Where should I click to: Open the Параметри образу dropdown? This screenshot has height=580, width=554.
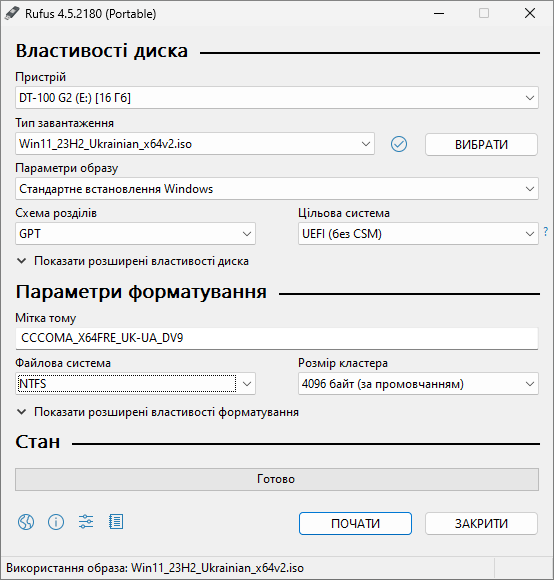click(277, 189)
